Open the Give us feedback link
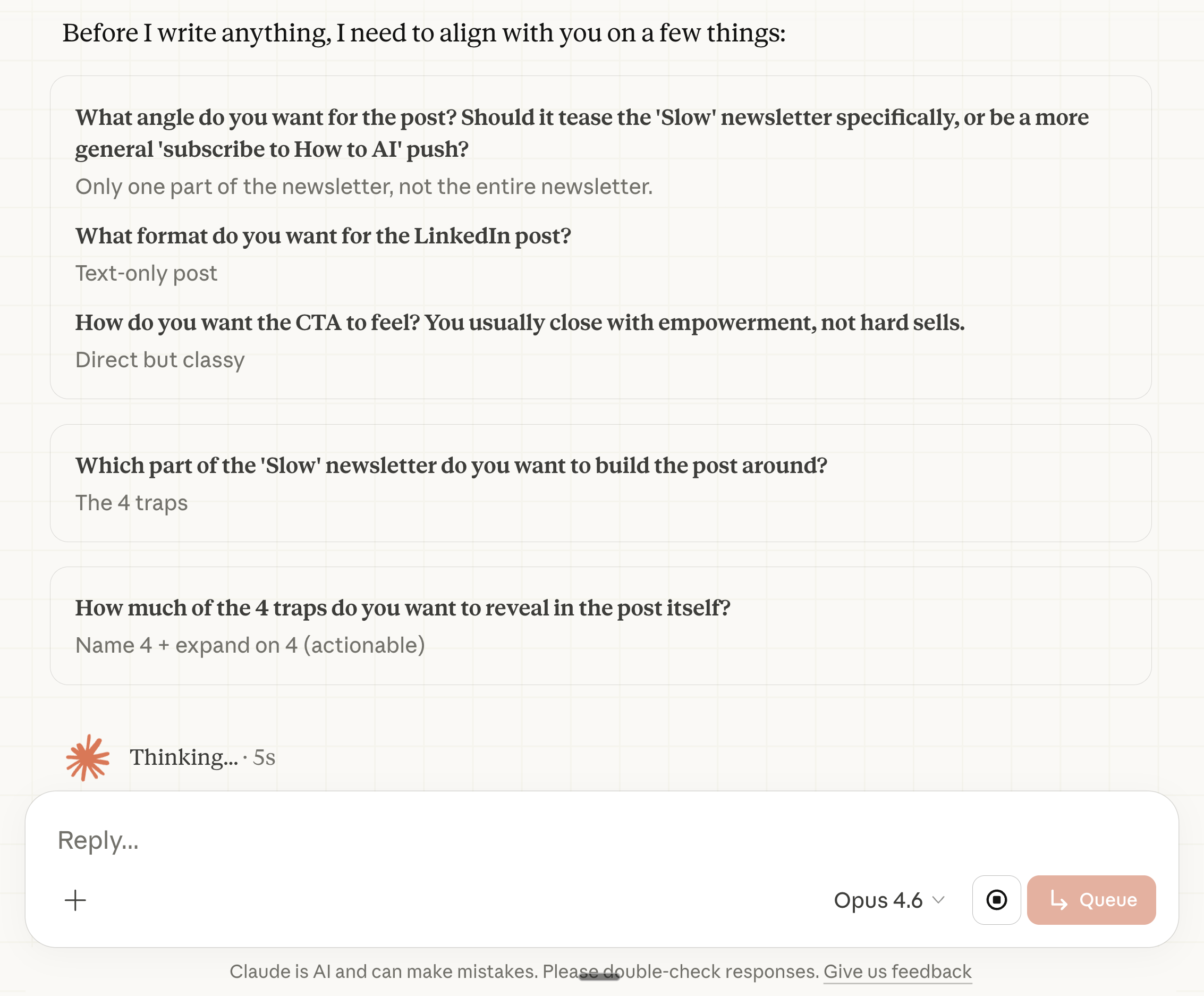 (897, 972)
